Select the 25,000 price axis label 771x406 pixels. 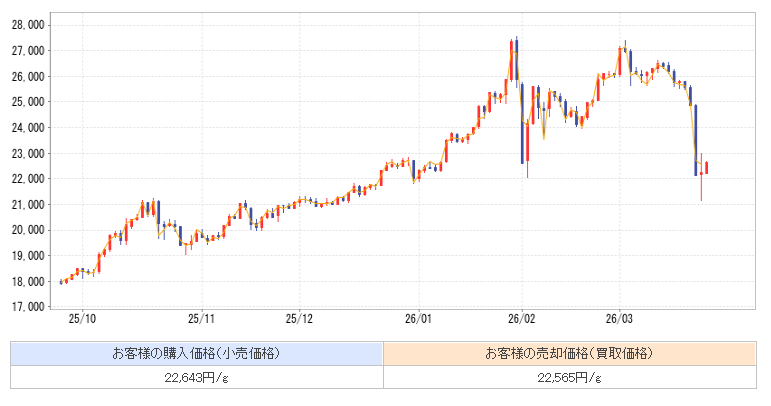[26, 101]
